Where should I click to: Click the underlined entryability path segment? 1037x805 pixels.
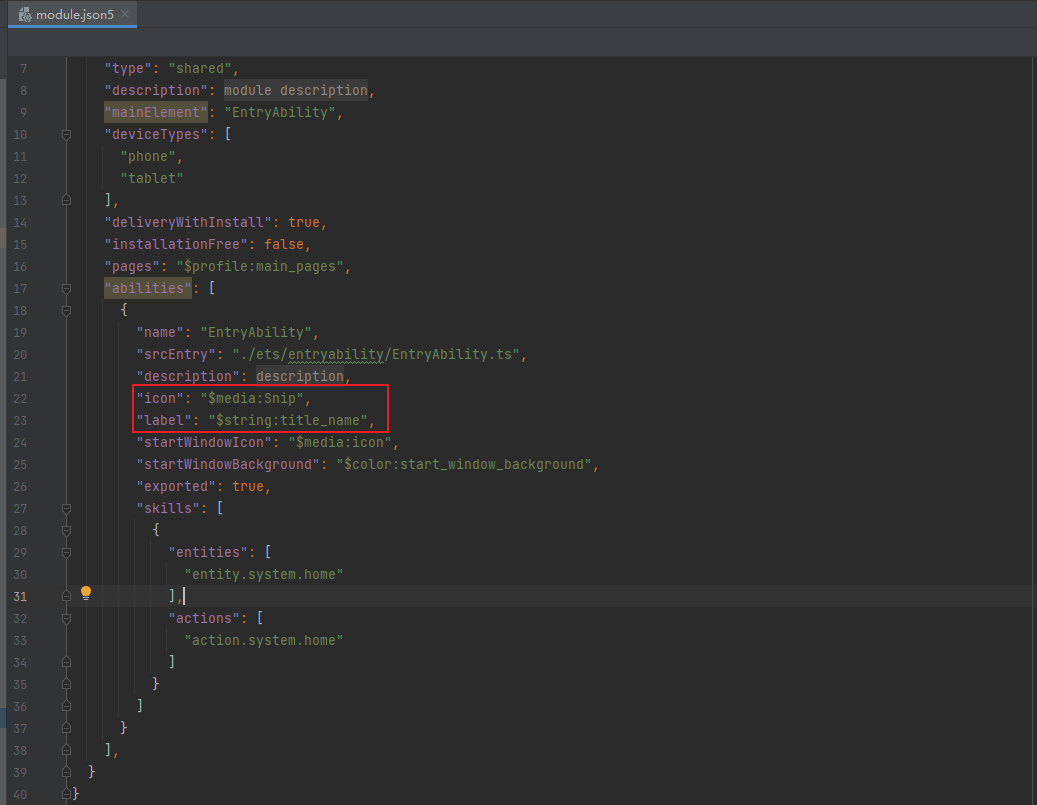(335, 355)
